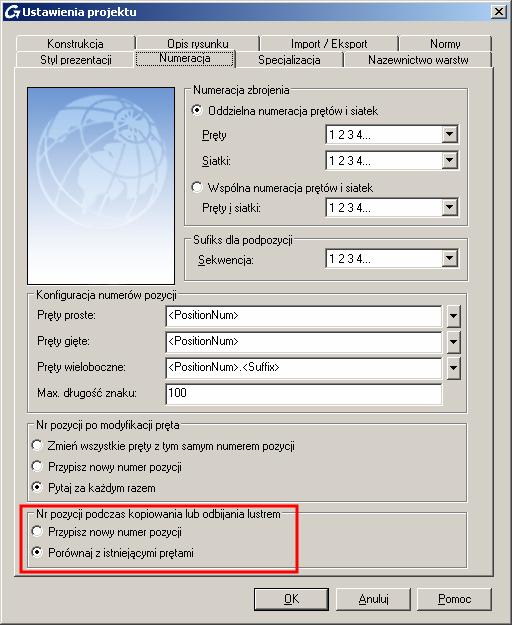Image resolution: width=512 pixels, height=625 pixels.
Task: Open help via 'Pomoc' button
Action: coord(454,599)
